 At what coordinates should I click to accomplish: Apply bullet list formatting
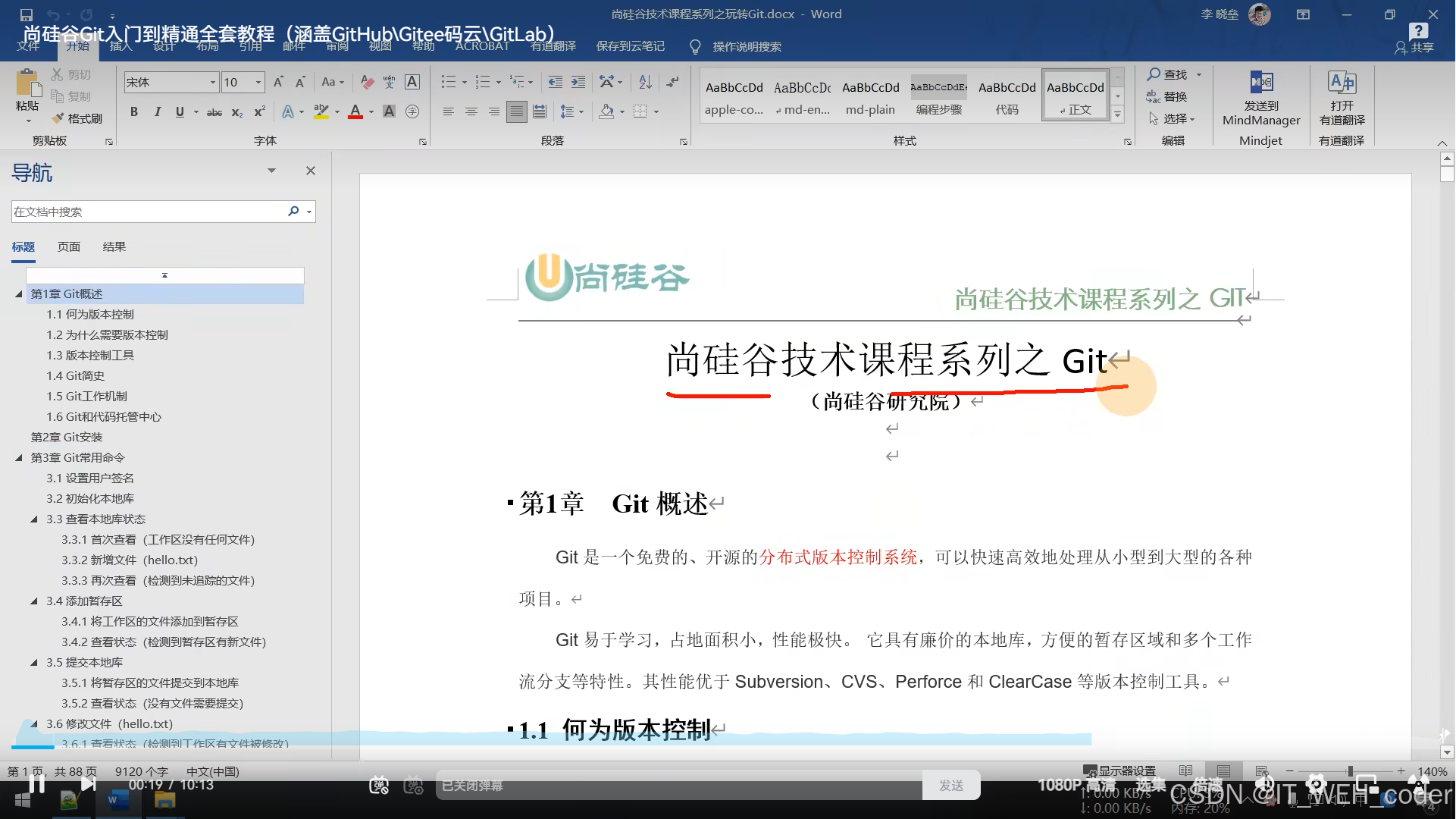click(448, 82)
